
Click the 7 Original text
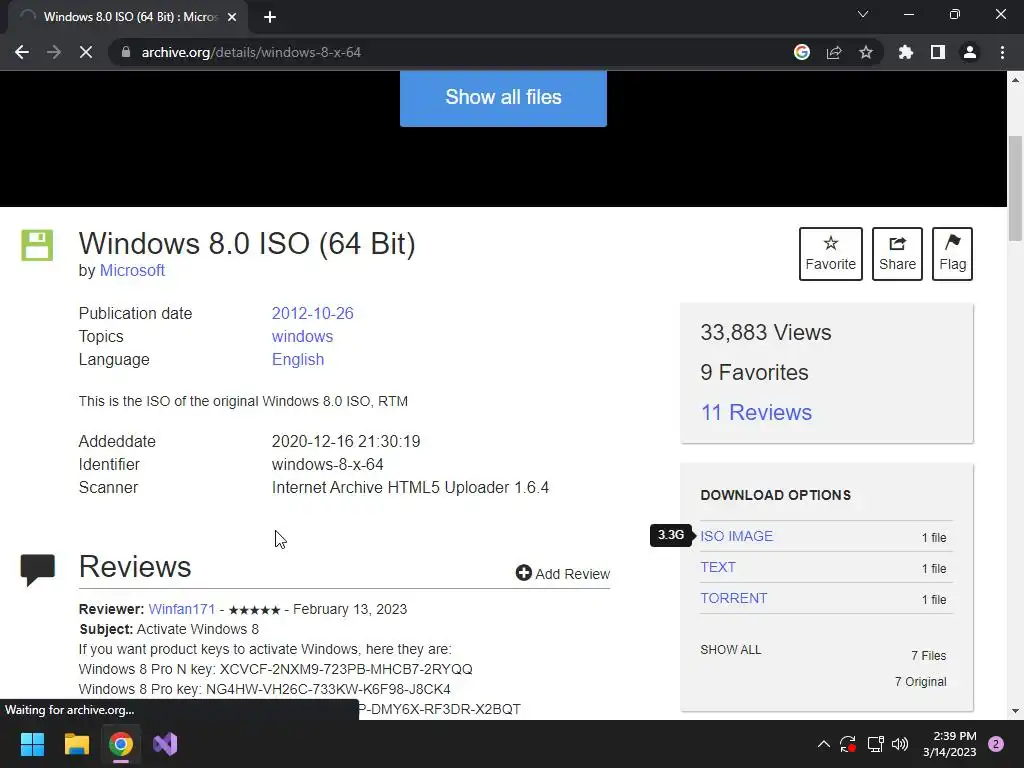[x=921, y=682]
